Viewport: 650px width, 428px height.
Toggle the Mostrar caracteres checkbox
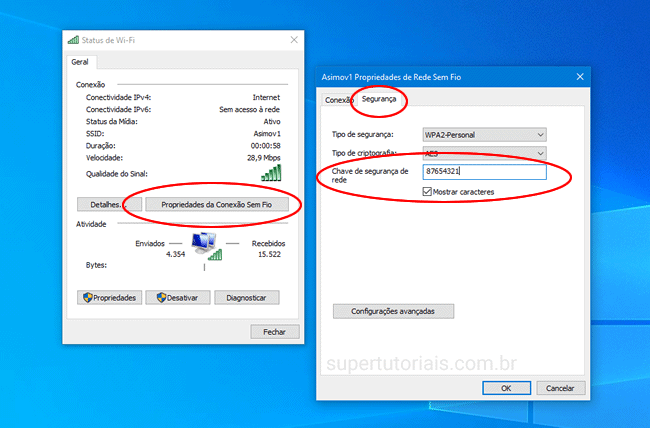point(427,191)
